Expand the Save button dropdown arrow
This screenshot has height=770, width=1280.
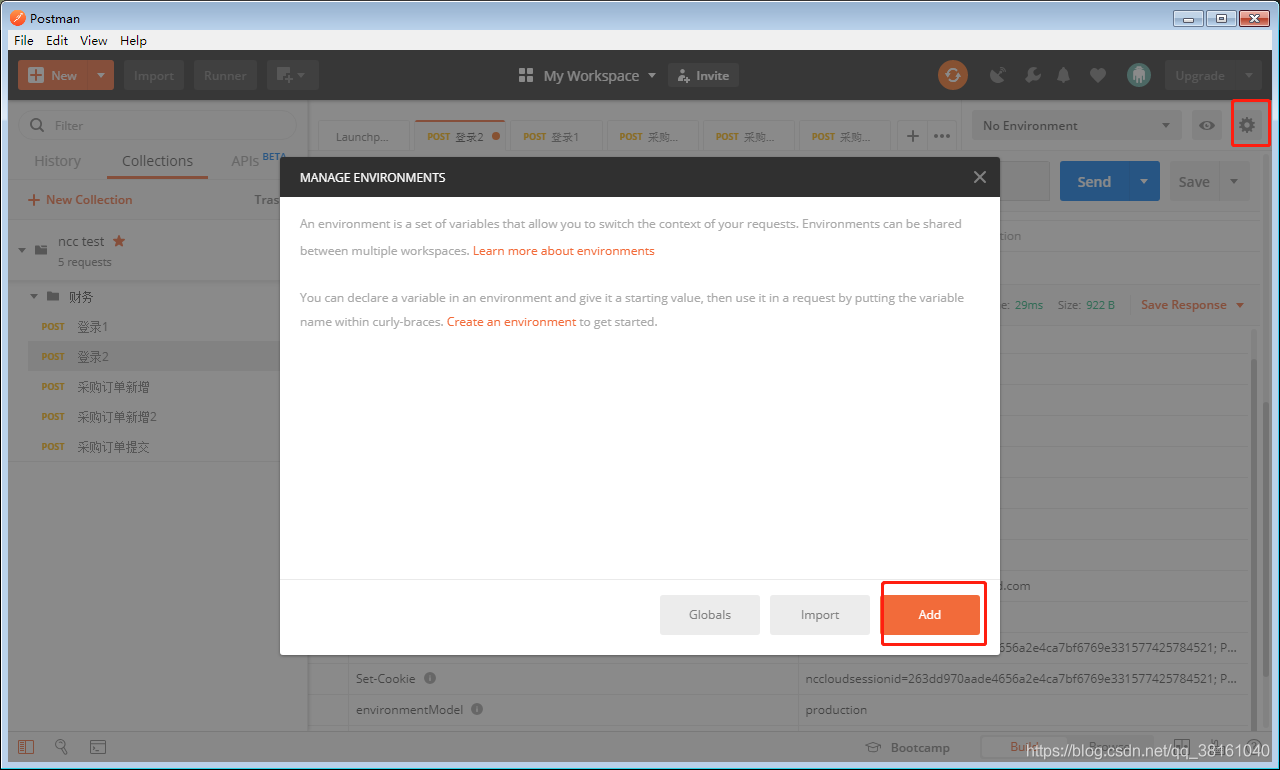pos(1235,181)
